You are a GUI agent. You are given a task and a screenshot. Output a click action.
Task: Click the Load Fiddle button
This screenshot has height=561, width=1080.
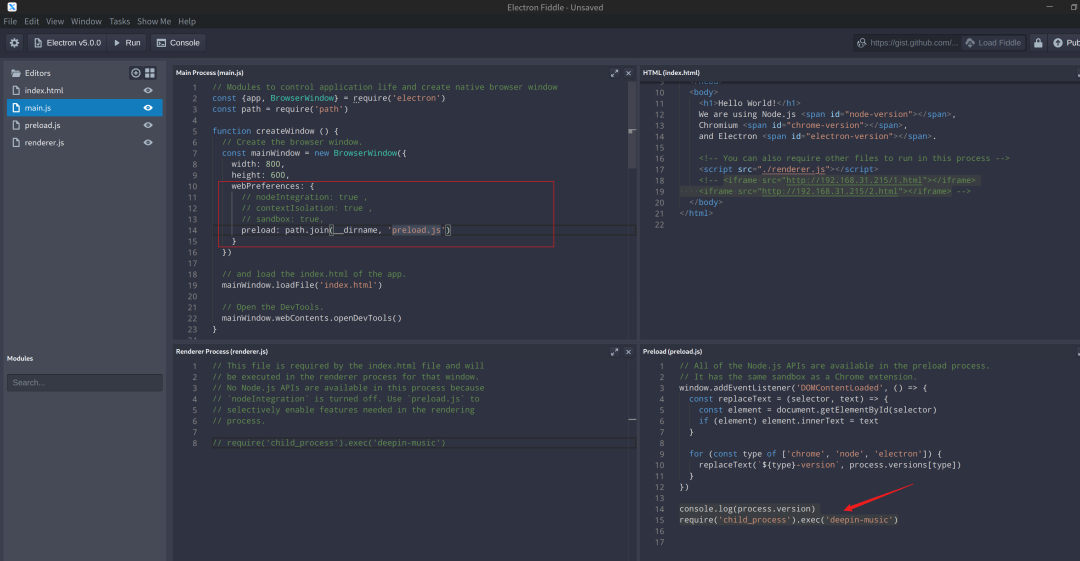[x=993, y=43]
